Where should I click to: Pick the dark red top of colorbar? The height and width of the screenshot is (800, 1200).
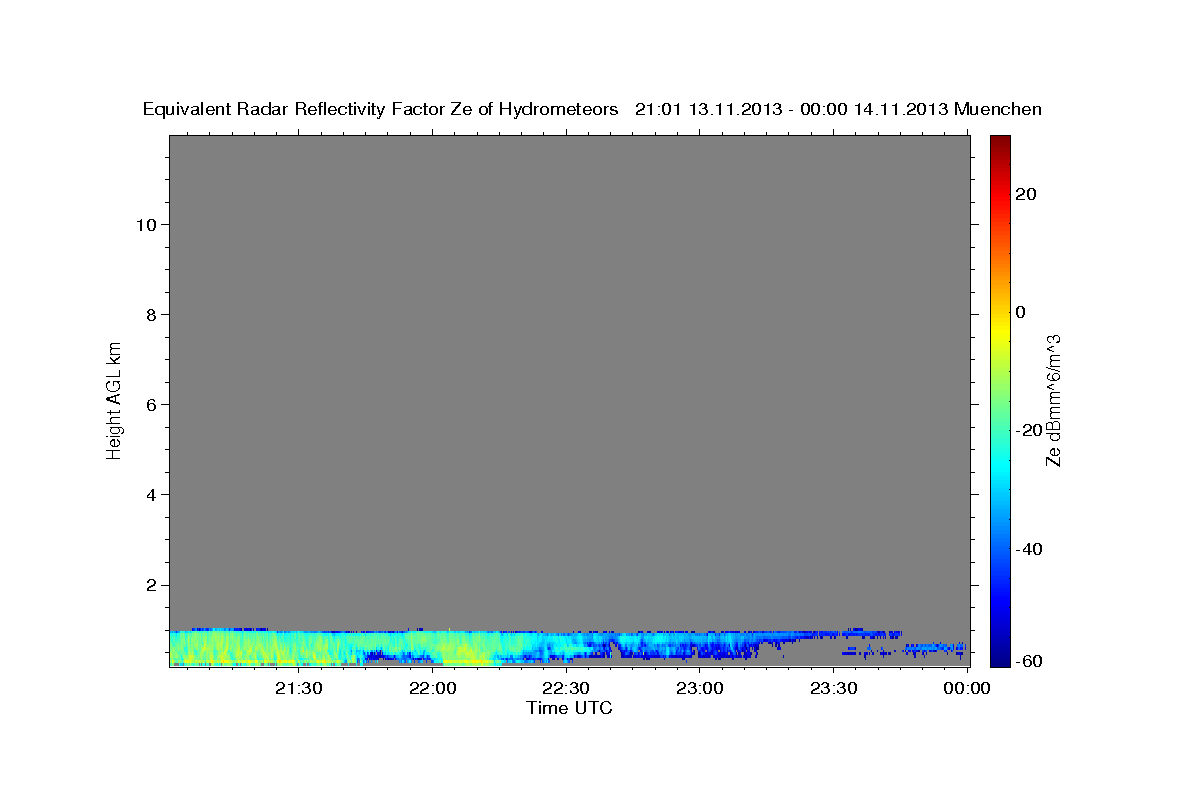point(1000,142)
